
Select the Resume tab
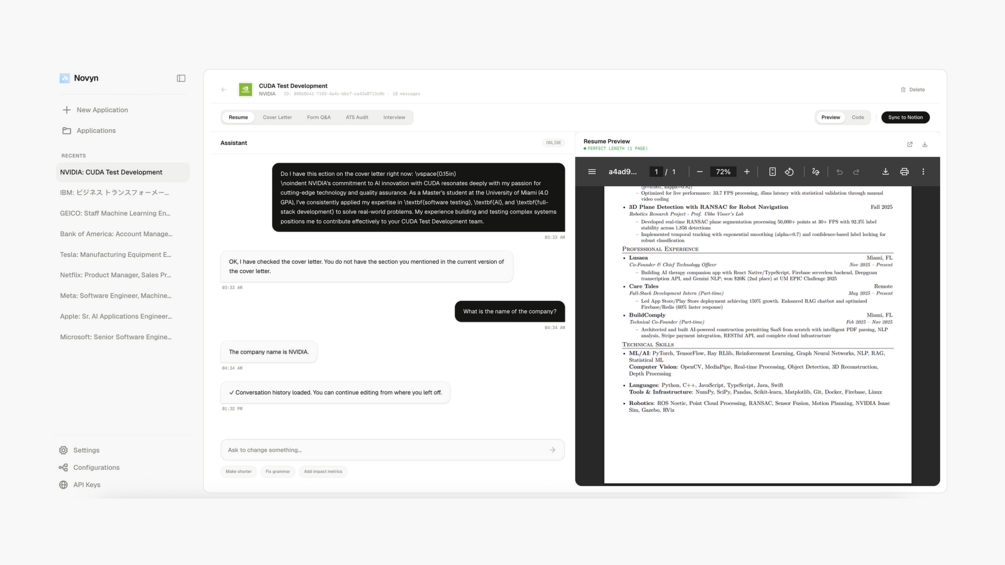[x=238, y=117]
